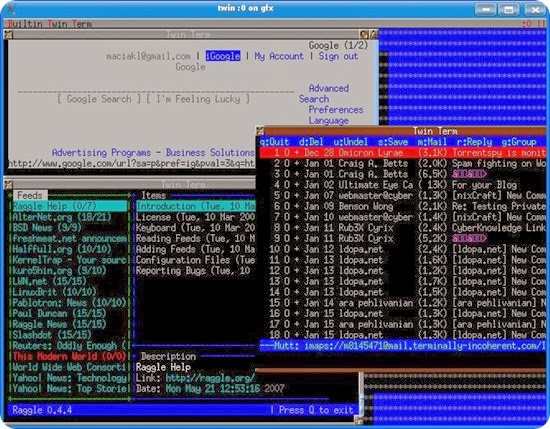The height and width of the screenshot is (429, 550).
Task: Activate the Google Search button
Action: pyautogui.click(x=99, y=99)
